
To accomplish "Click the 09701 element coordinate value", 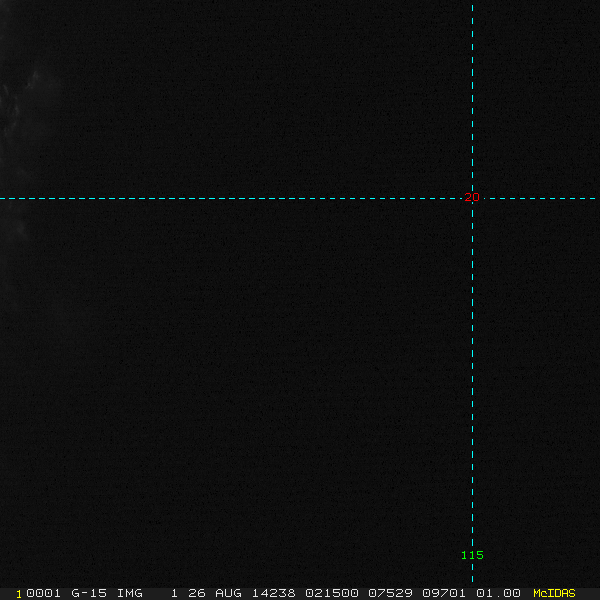I will coord(444,593).
